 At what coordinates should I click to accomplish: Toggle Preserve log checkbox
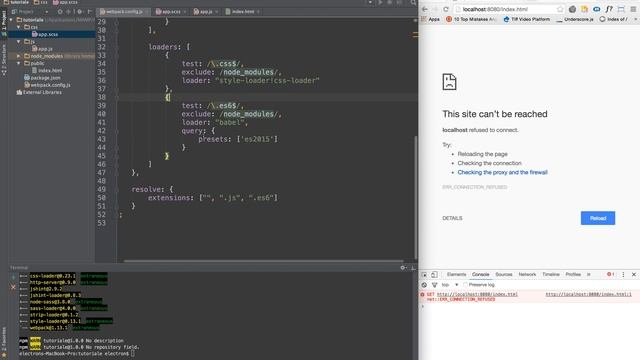click(x=465, y=284)
